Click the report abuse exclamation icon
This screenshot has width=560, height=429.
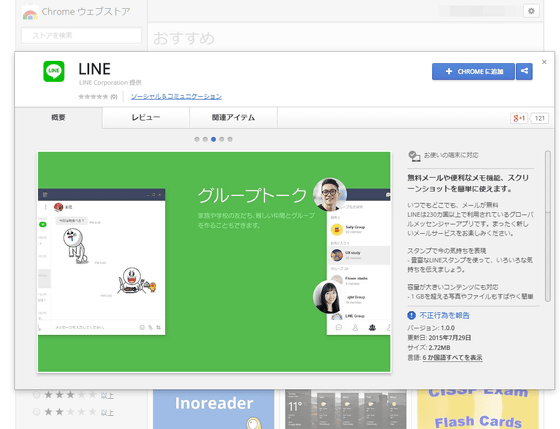point(411,315)
